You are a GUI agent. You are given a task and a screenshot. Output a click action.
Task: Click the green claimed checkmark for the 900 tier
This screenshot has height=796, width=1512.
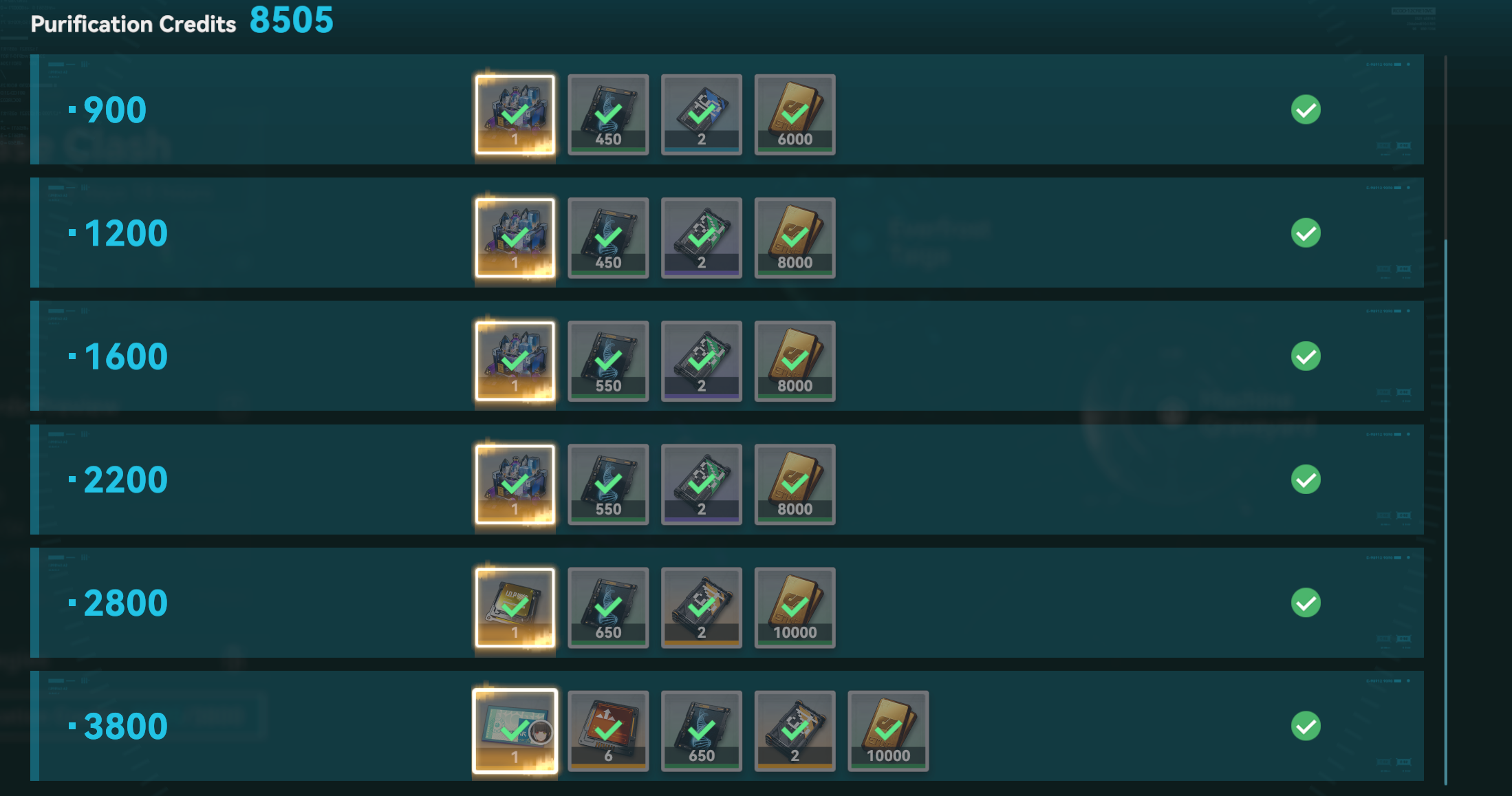[1306, 109]
